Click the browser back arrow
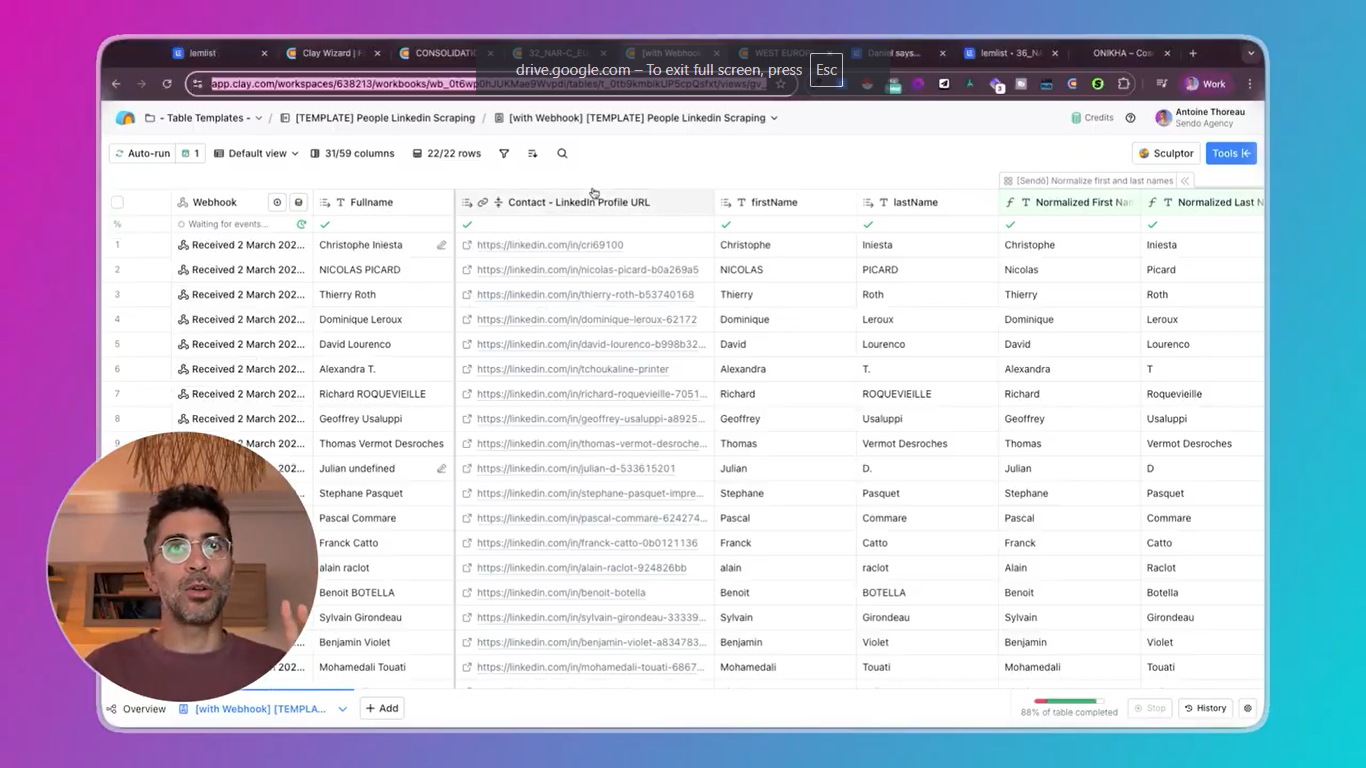Viewport: 1366px width, 768px height. coord(116,84)
